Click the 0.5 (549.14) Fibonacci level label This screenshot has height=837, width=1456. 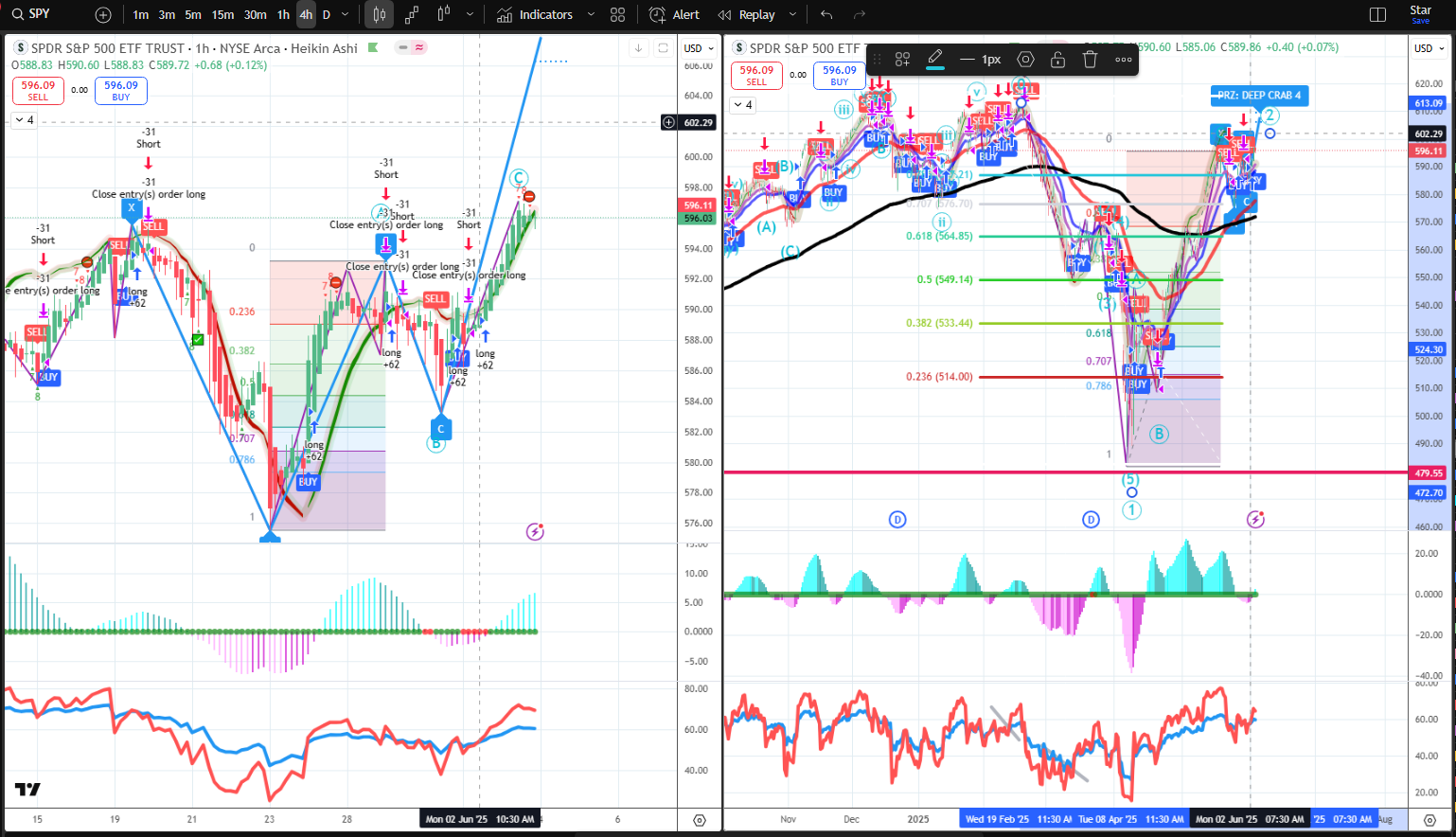point(945,279)
